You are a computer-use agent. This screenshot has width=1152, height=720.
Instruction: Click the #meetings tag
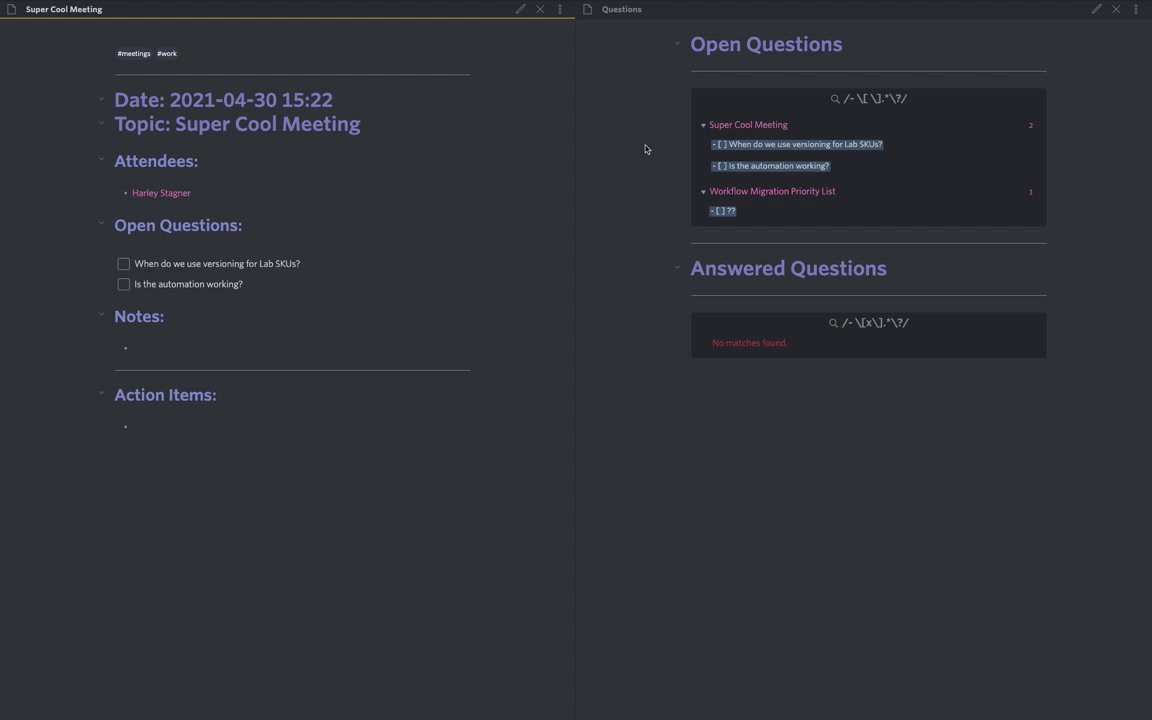coord(134,54)
